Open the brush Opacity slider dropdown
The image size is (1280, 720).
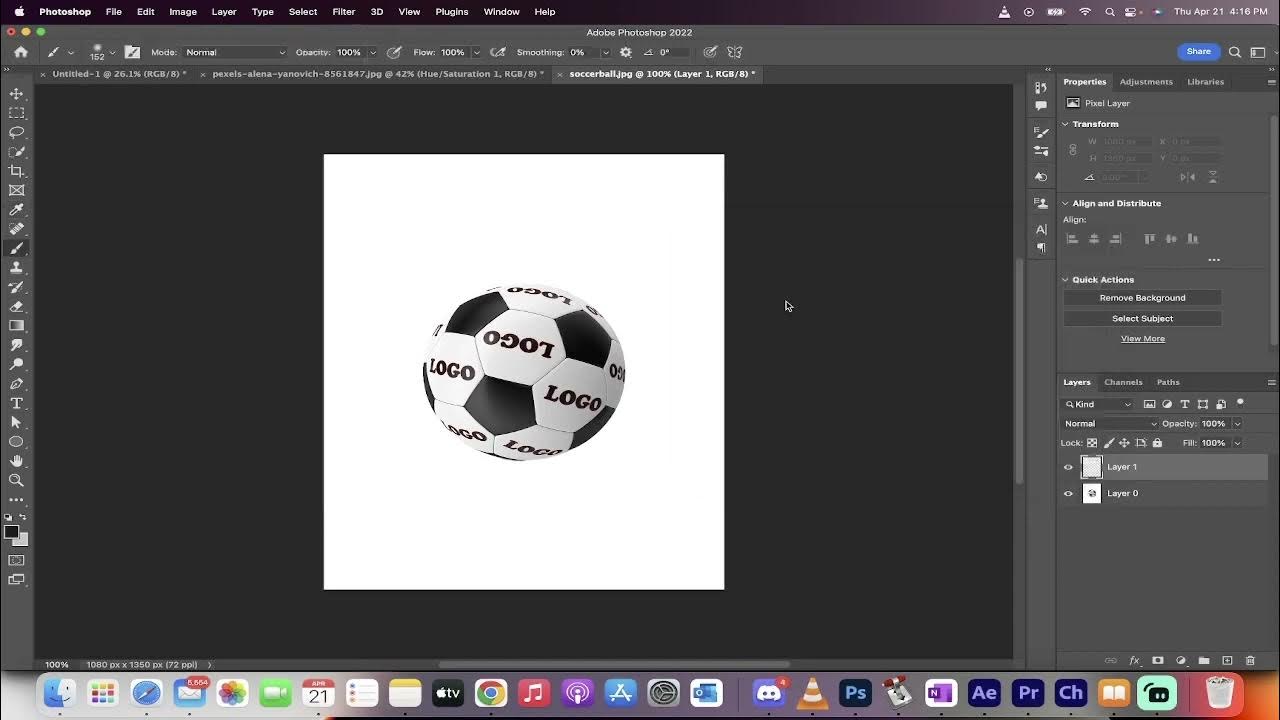(x=373, y=52)
